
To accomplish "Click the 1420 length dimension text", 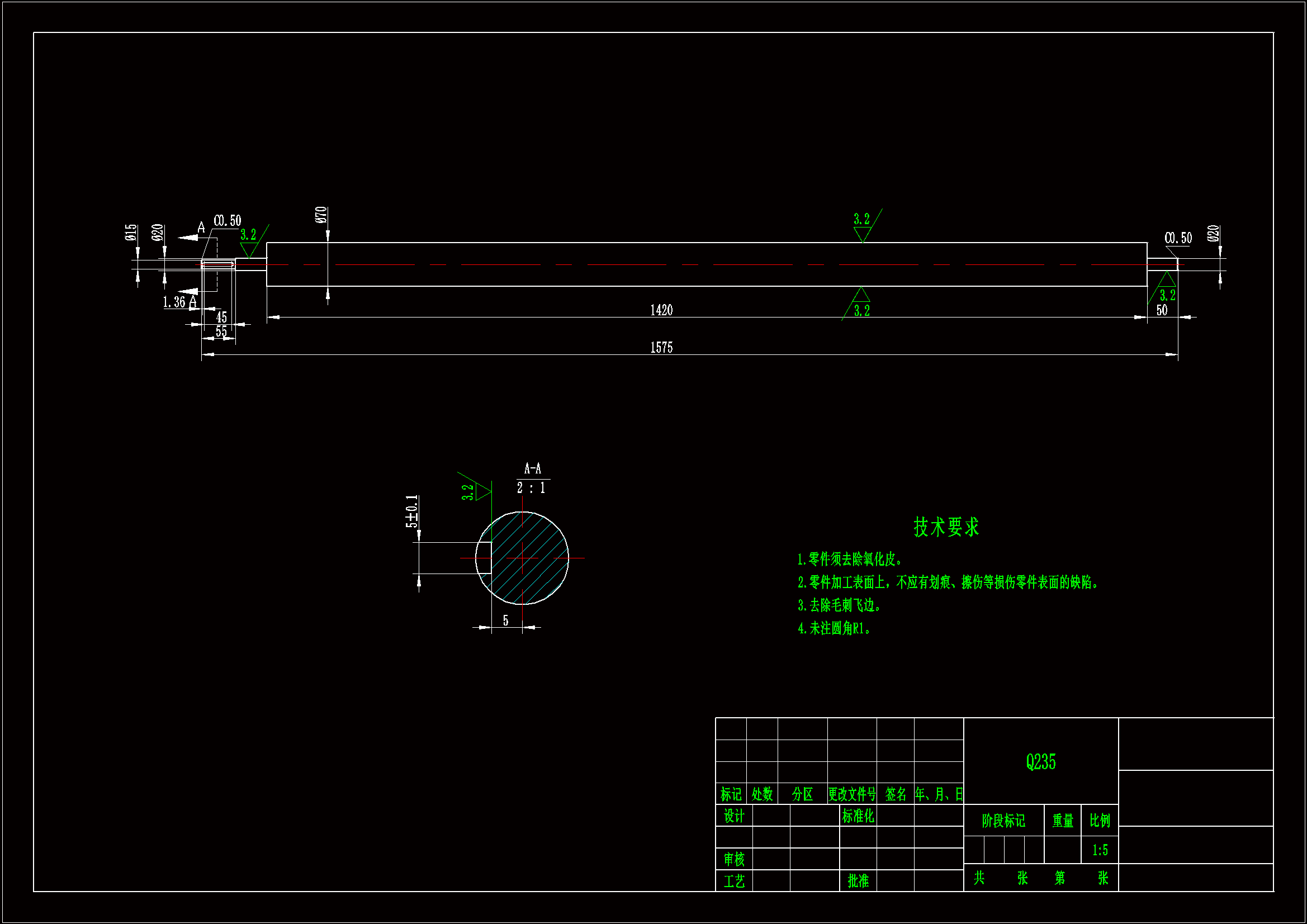I will point(661,310).
